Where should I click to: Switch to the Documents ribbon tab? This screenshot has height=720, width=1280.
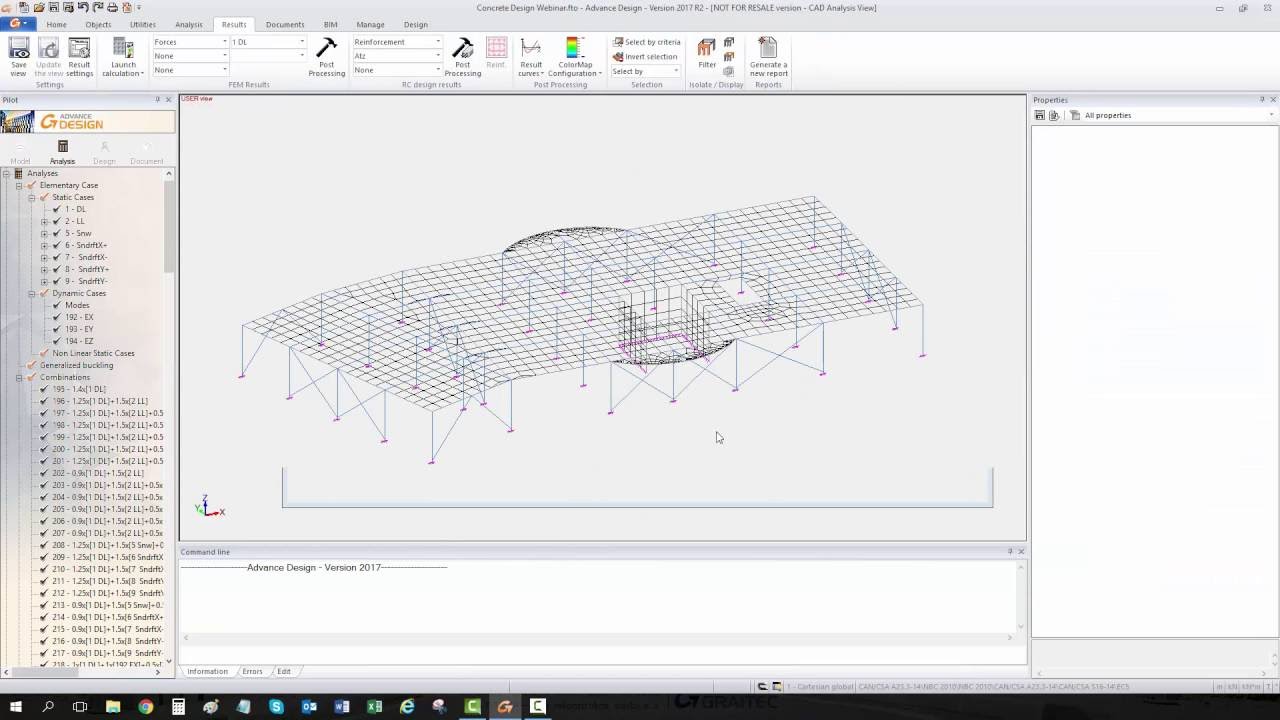[285, 24]
